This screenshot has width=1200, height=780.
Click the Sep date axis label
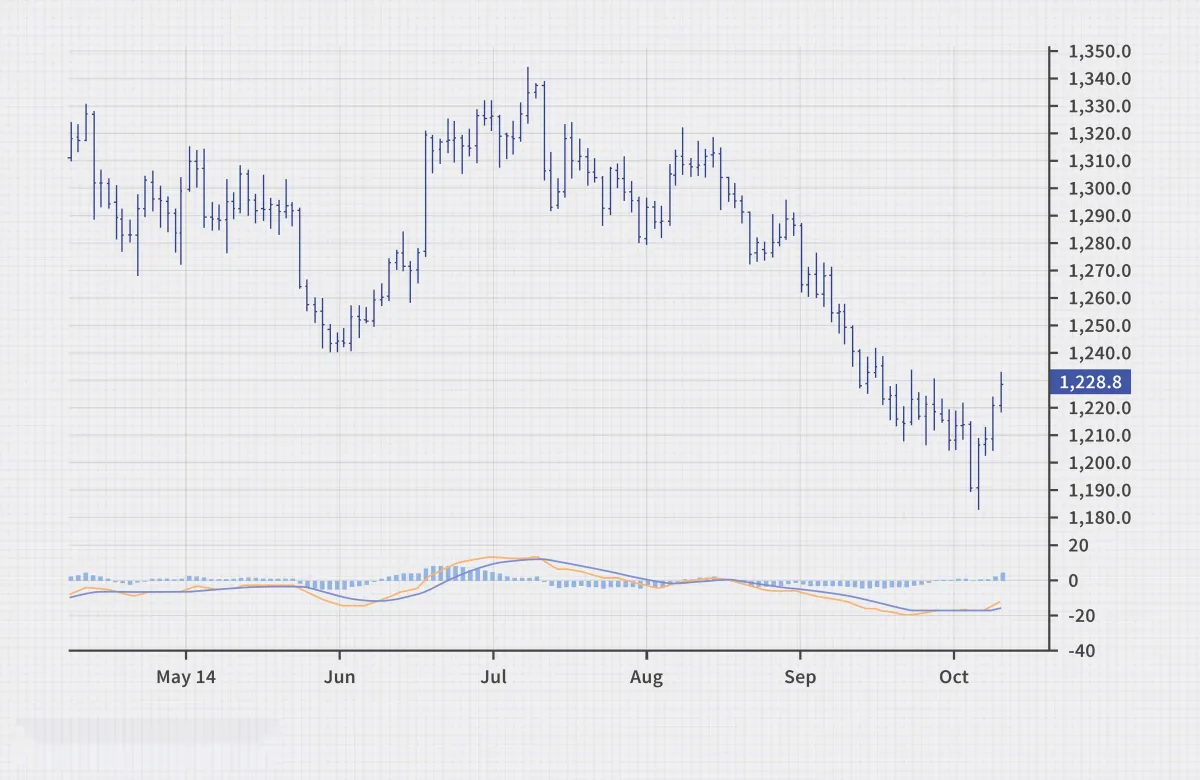(x=800, y=678)
